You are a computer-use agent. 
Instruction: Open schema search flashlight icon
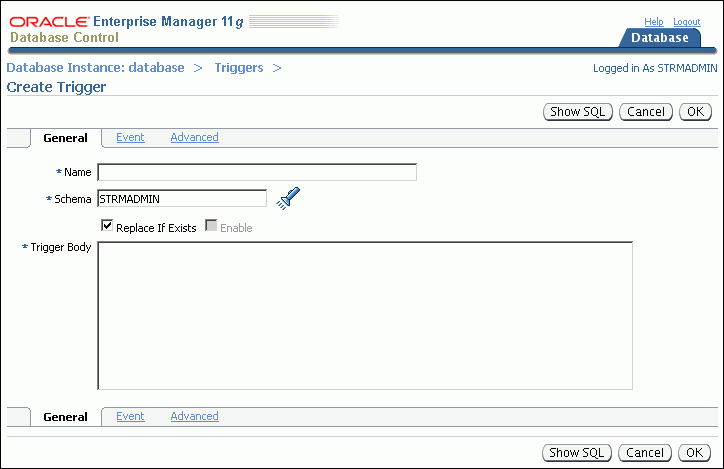288,198
